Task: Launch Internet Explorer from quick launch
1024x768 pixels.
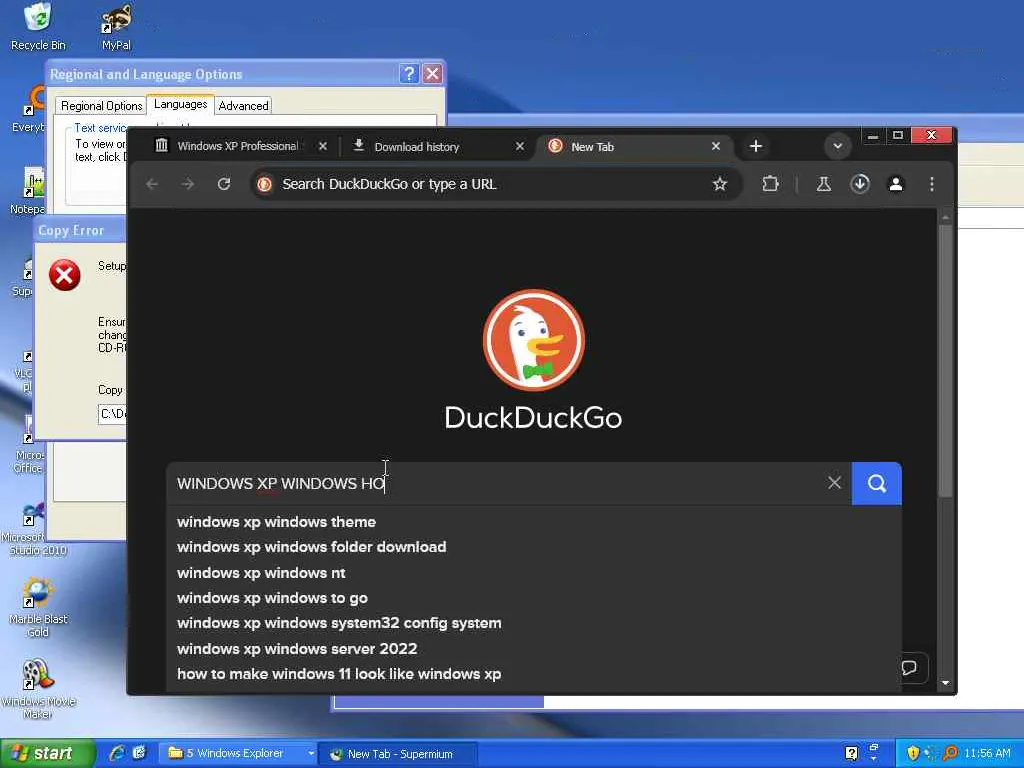Action: coord(117,753)
